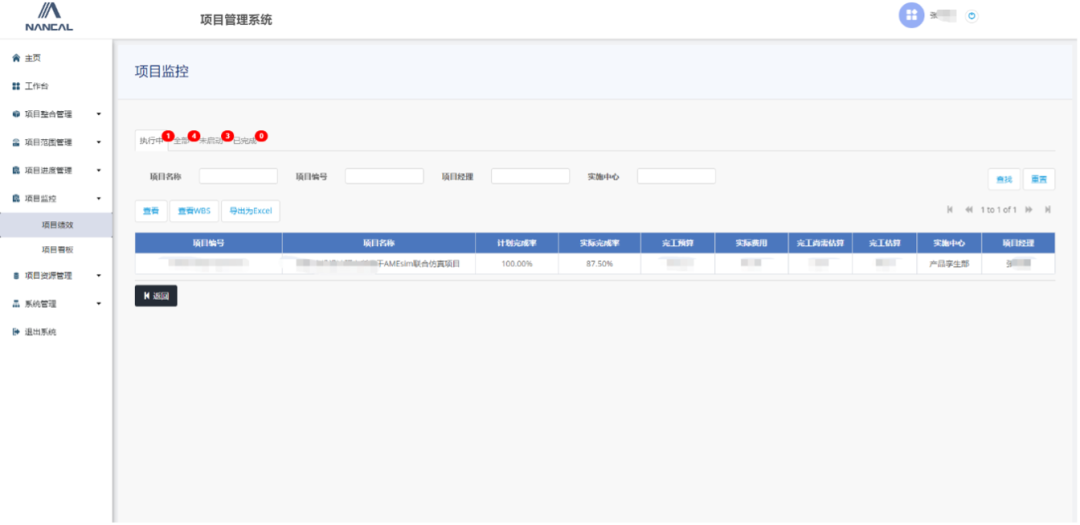Image resolution: width=1080 pixels, height=525 pixels.
Task: Click the 导出为Excel button
Action: [250, 211]
